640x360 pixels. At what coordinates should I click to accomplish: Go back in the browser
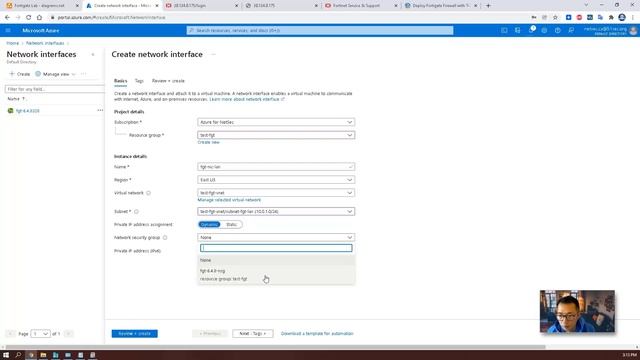tap(7, 18)
